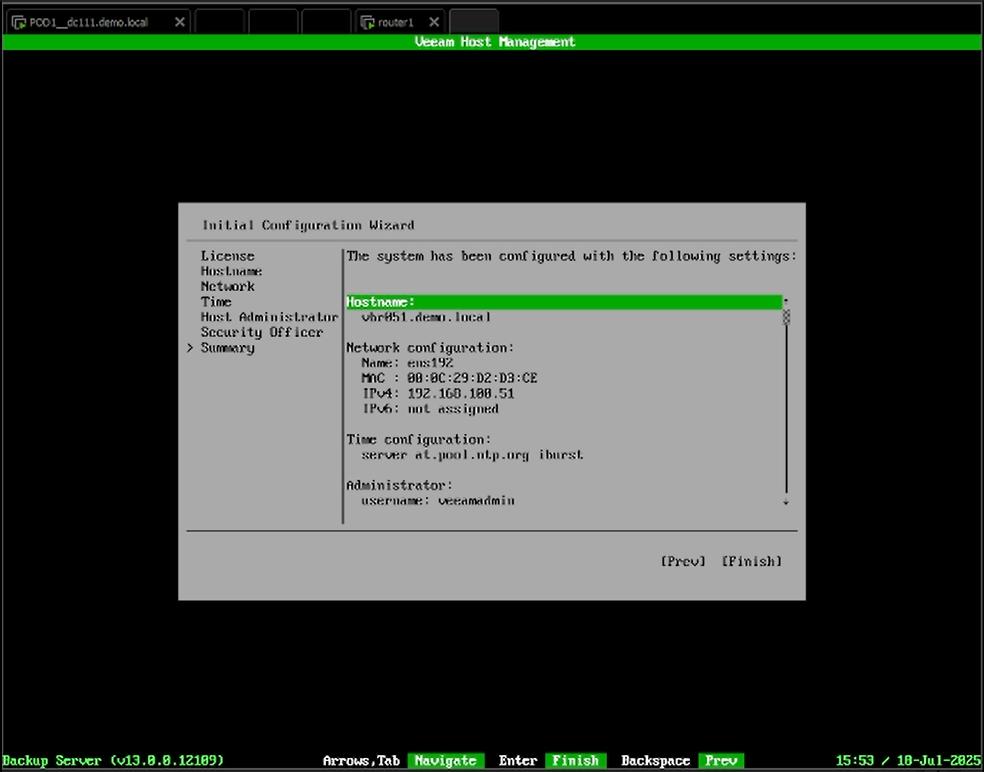
Task: Select the License wizard step
Action: point(227,256)
